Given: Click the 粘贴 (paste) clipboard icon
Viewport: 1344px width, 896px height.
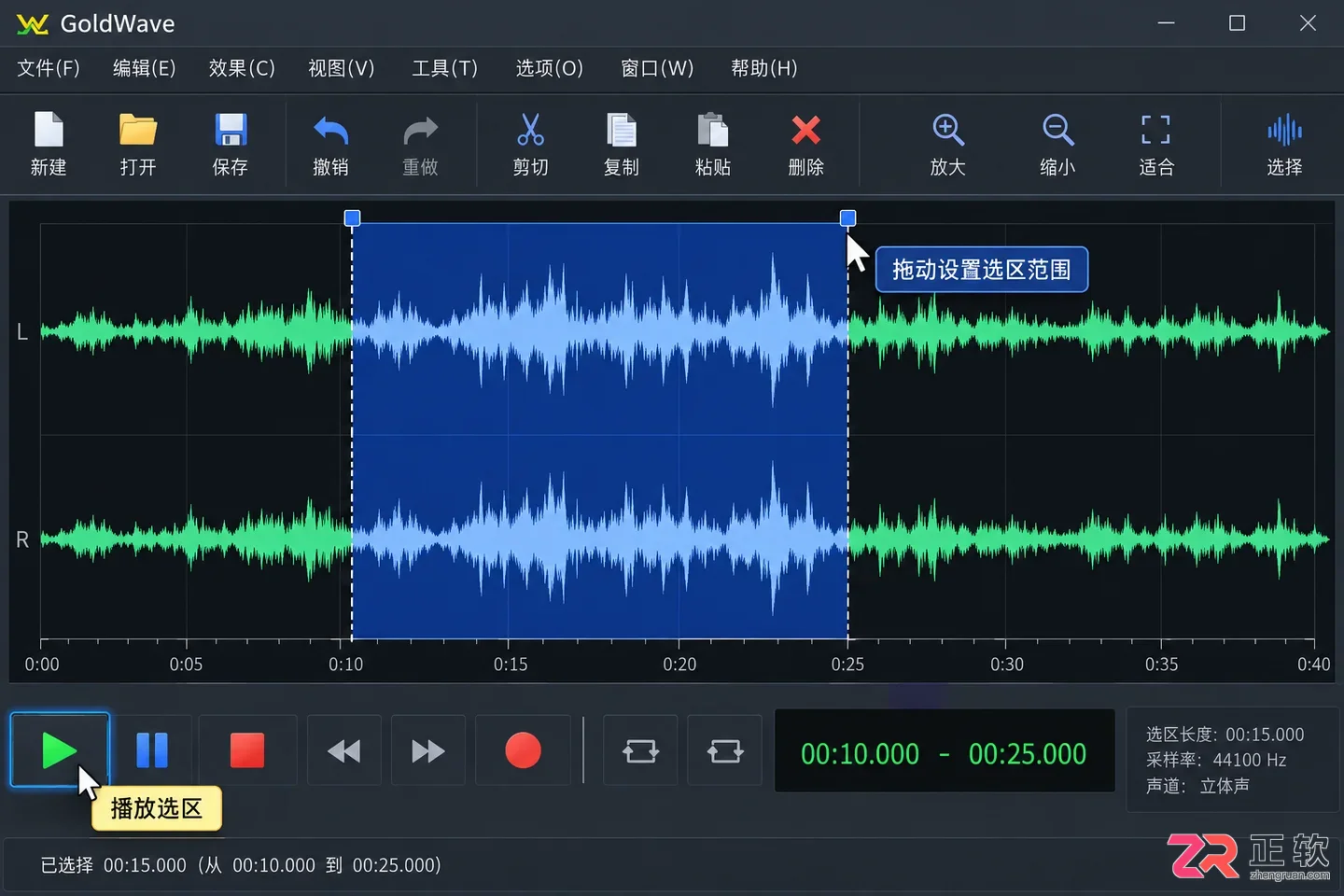Looking at the screenshot, I should (x=712, y=130).
